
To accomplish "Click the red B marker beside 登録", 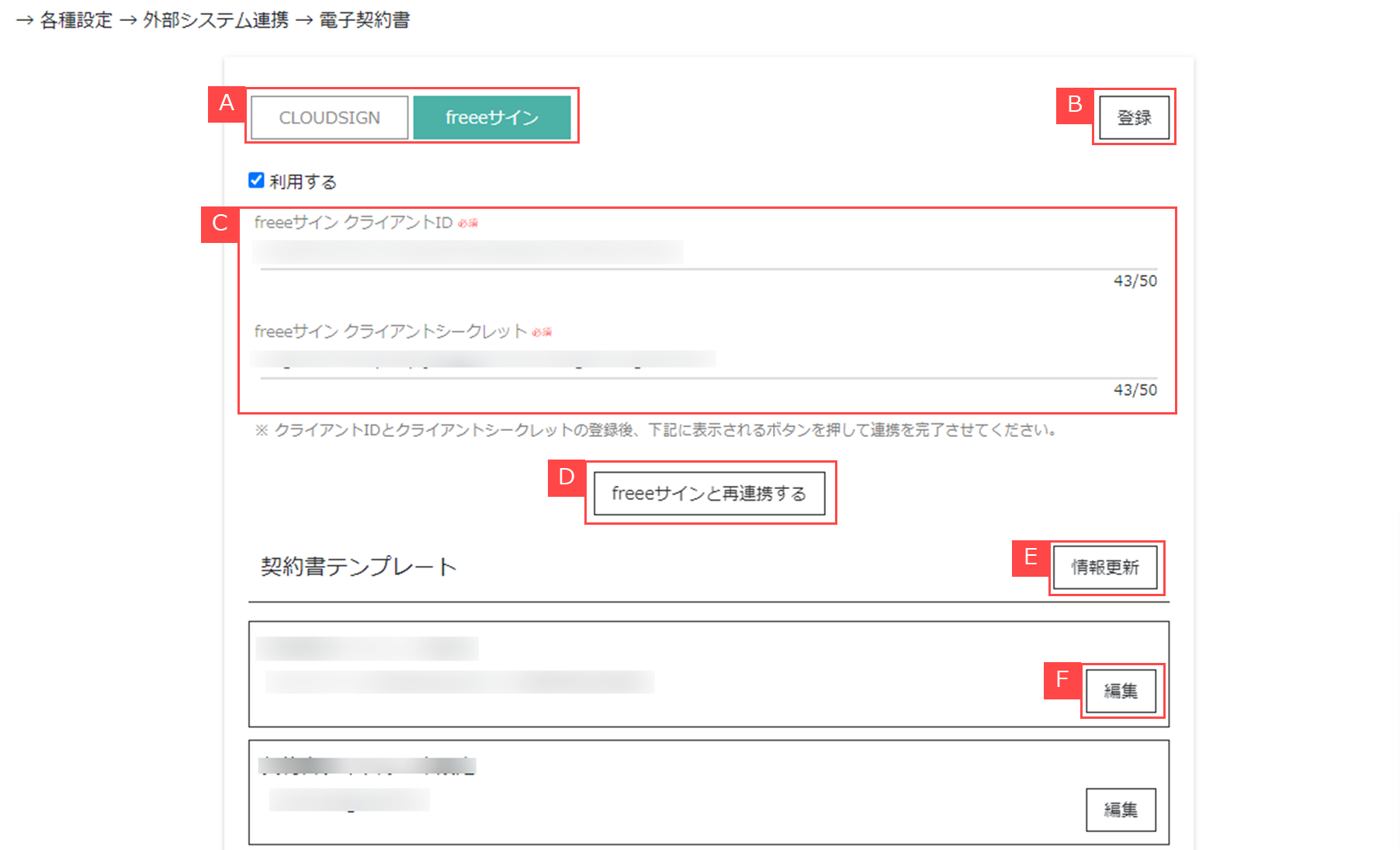I will click(1075, 105).
